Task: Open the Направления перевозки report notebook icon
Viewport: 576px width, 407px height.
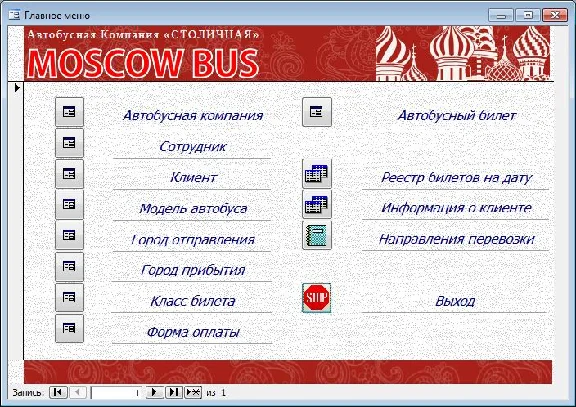Action: pyautogui.click(x=317, y=235)
